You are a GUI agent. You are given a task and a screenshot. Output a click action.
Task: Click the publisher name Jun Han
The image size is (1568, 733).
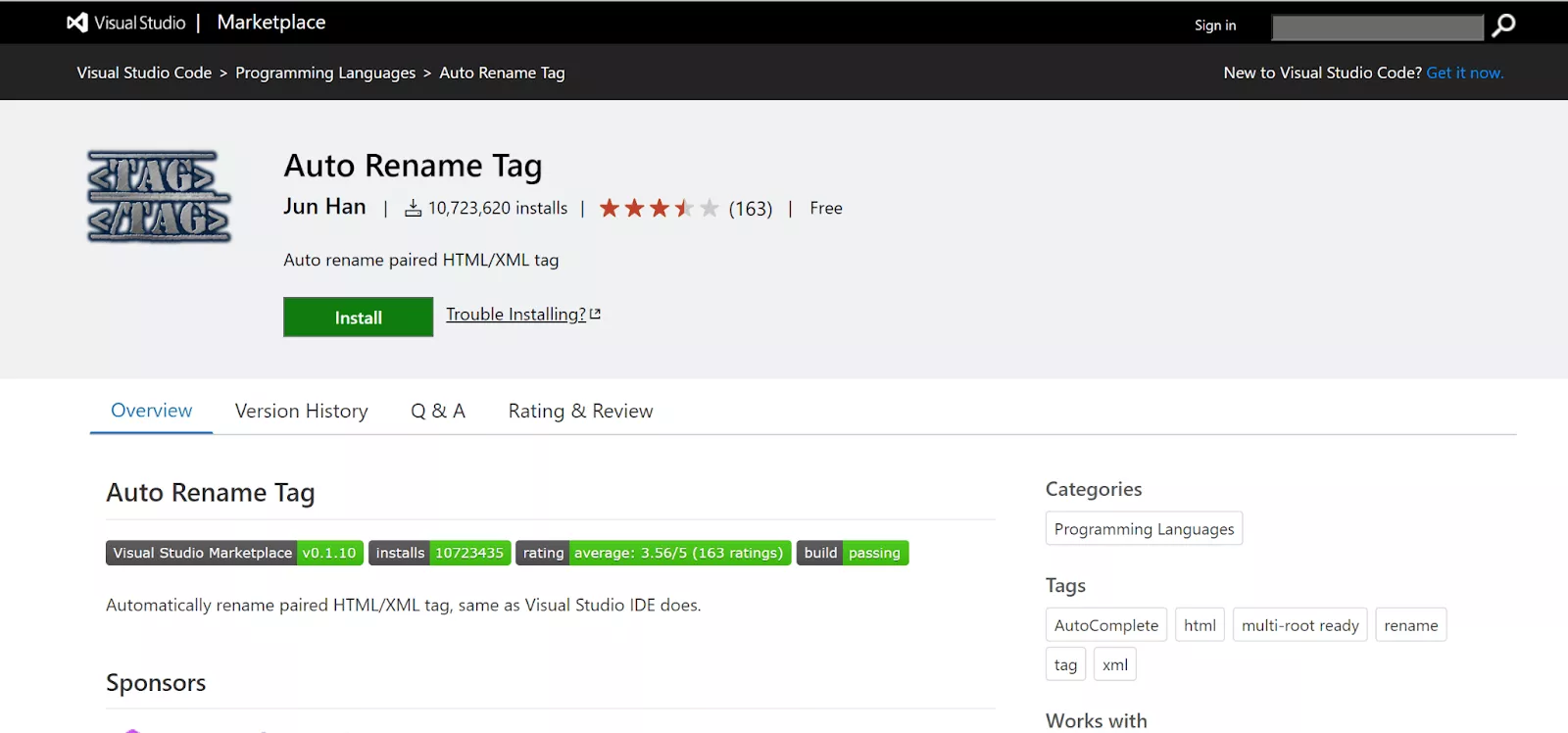324,207
